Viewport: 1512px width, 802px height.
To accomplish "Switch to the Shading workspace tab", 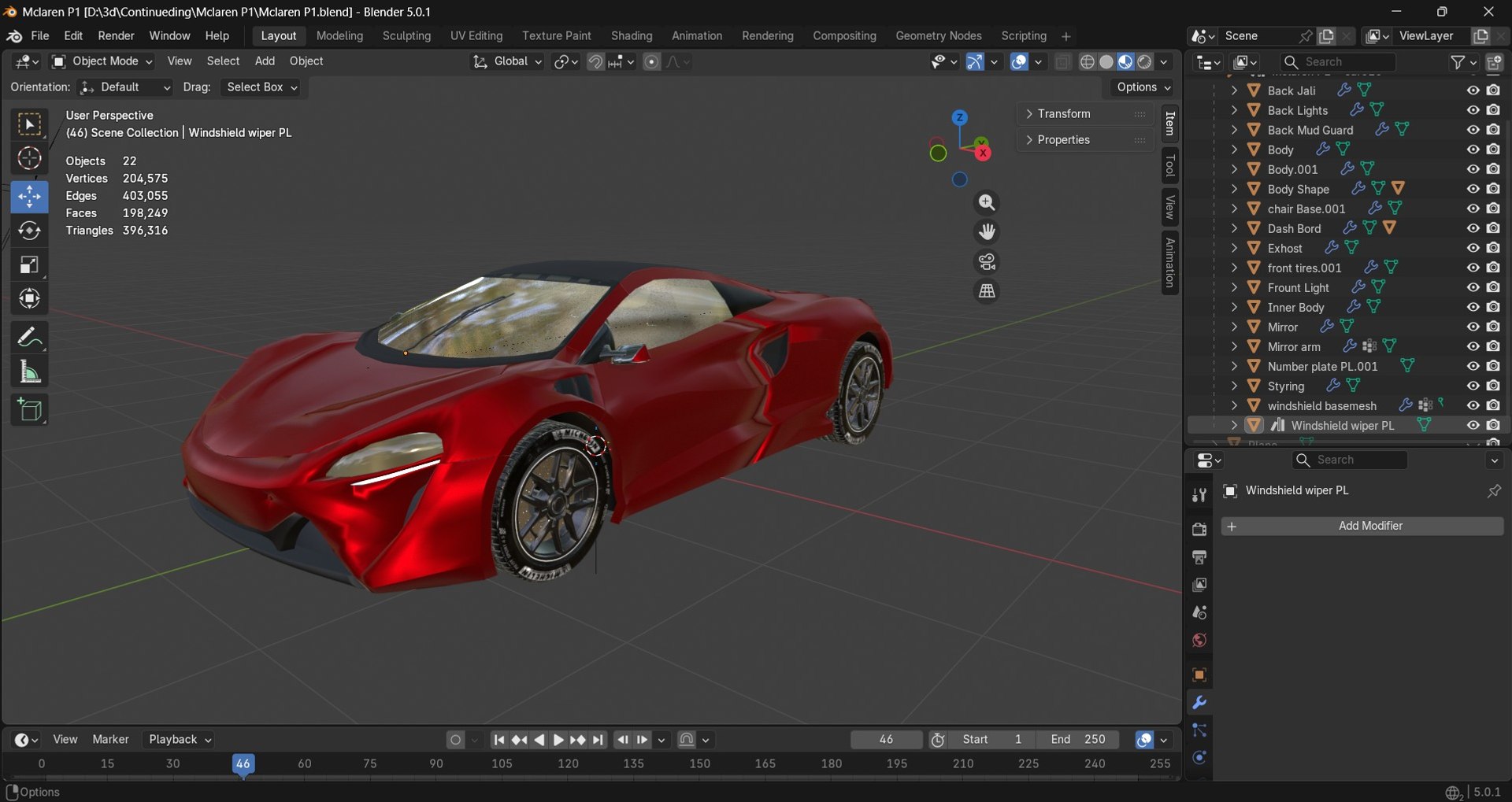I will tap(632, 36).
